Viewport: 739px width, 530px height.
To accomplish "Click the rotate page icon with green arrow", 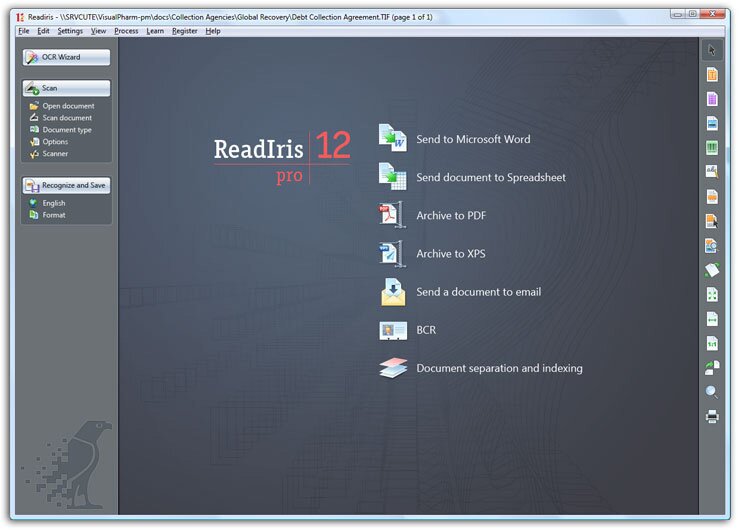I will tap(712, 270).
